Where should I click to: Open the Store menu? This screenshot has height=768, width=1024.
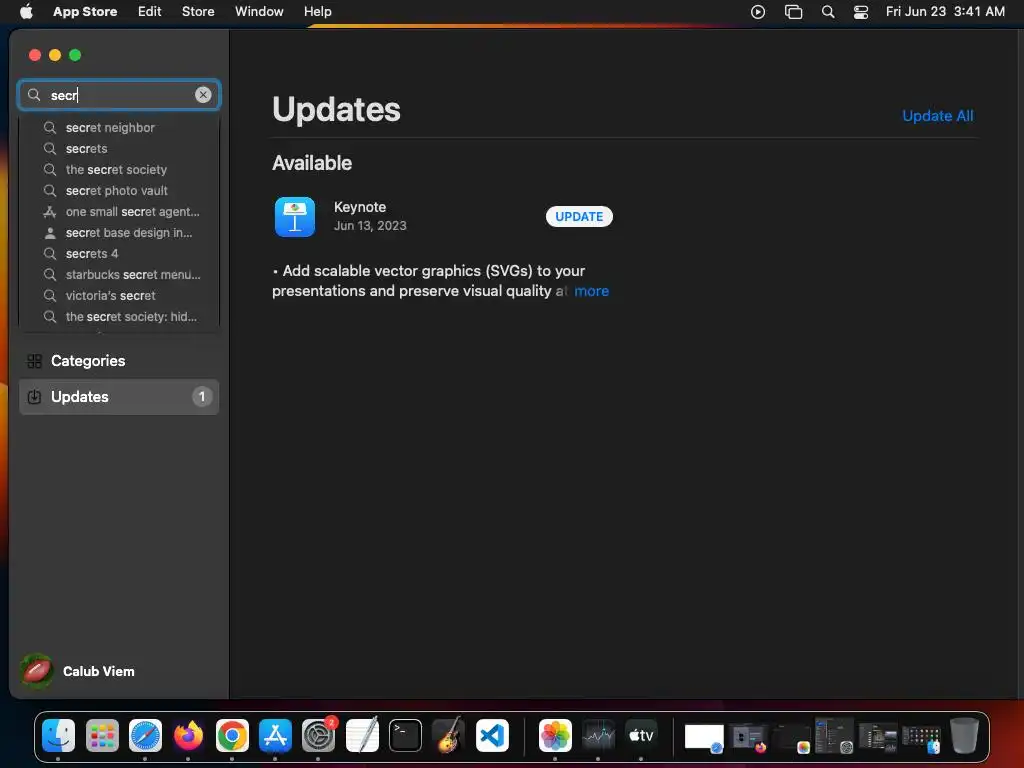(x=198, y=11)
